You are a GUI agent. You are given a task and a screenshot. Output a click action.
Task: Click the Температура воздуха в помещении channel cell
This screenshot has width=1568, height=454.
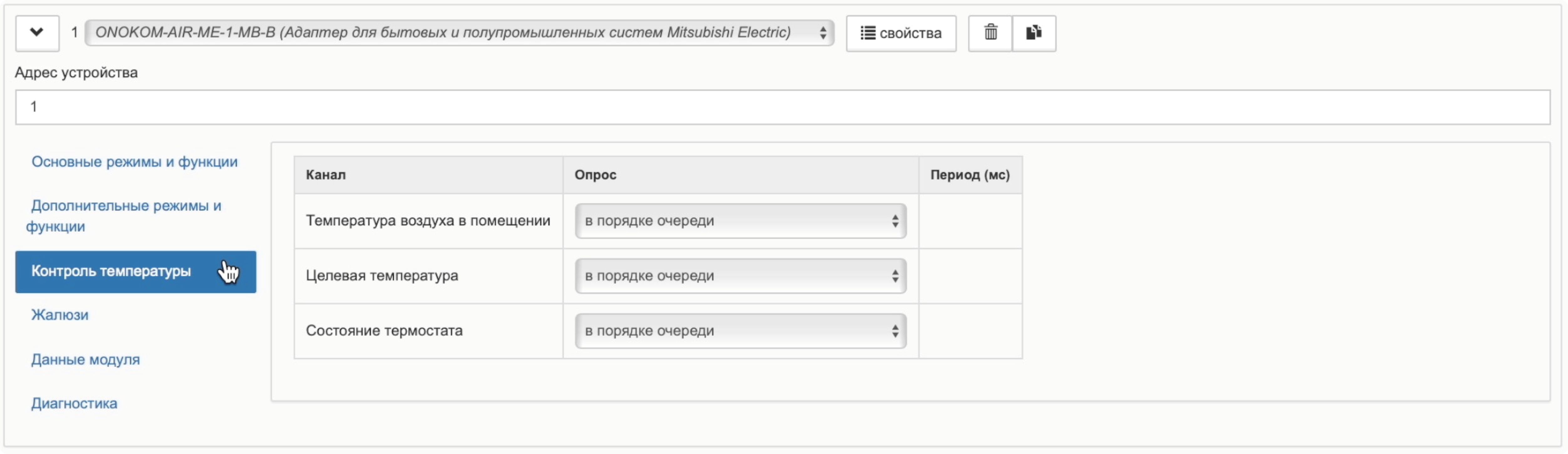[428, 221]
